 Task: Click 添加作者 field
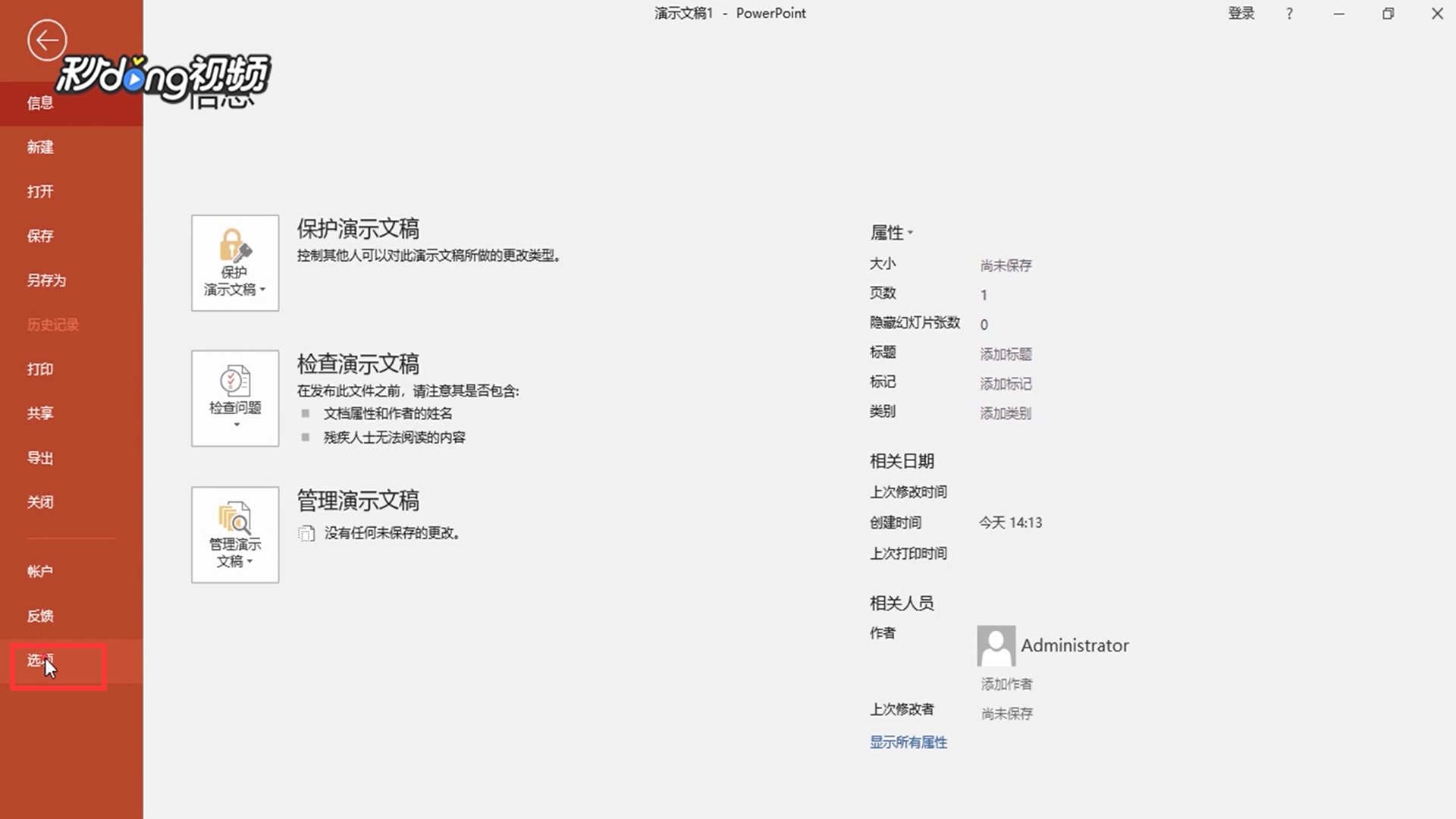point(1006,684)
